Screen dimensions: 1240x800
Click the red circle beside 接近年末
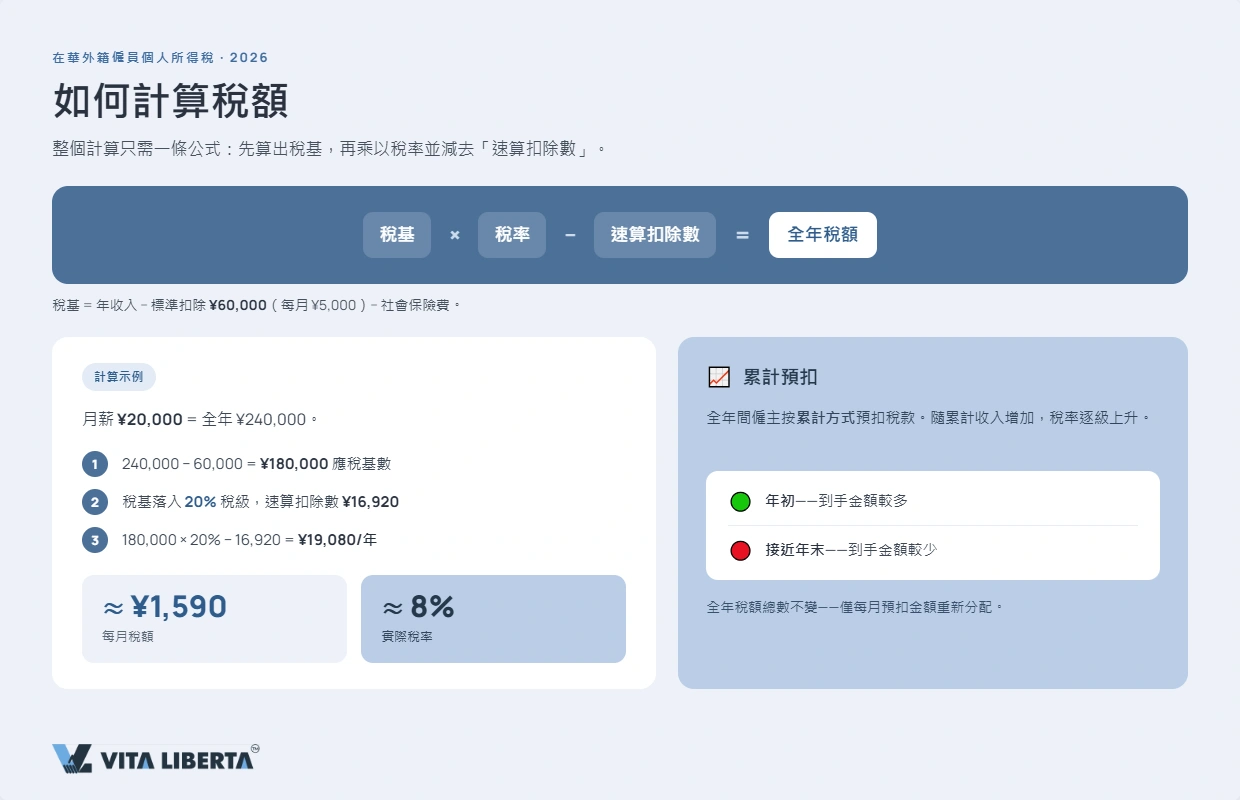coord(740,550)
